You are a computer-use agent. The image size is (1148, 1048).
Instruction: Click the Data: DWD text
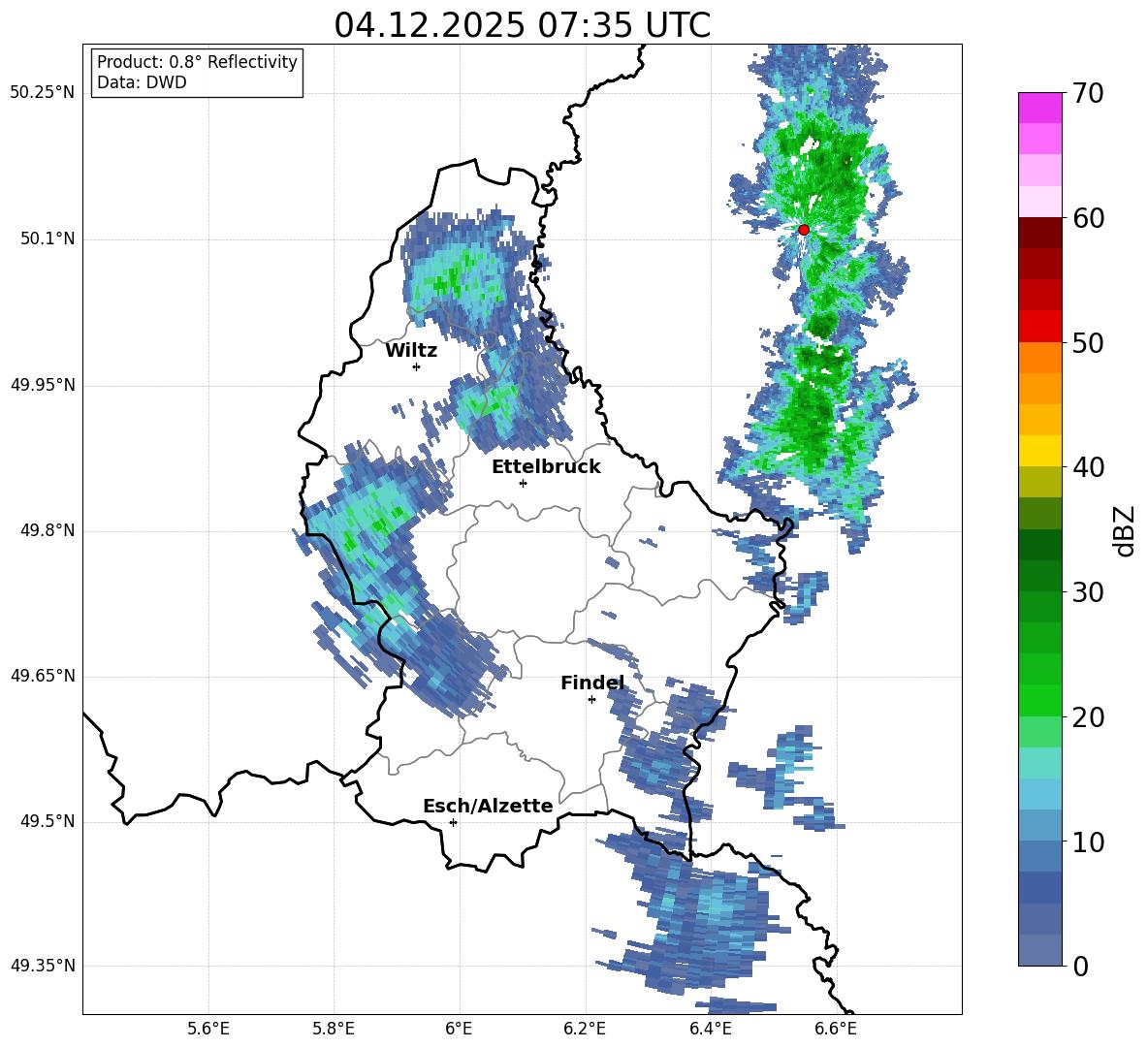click(x=142, y=82)
